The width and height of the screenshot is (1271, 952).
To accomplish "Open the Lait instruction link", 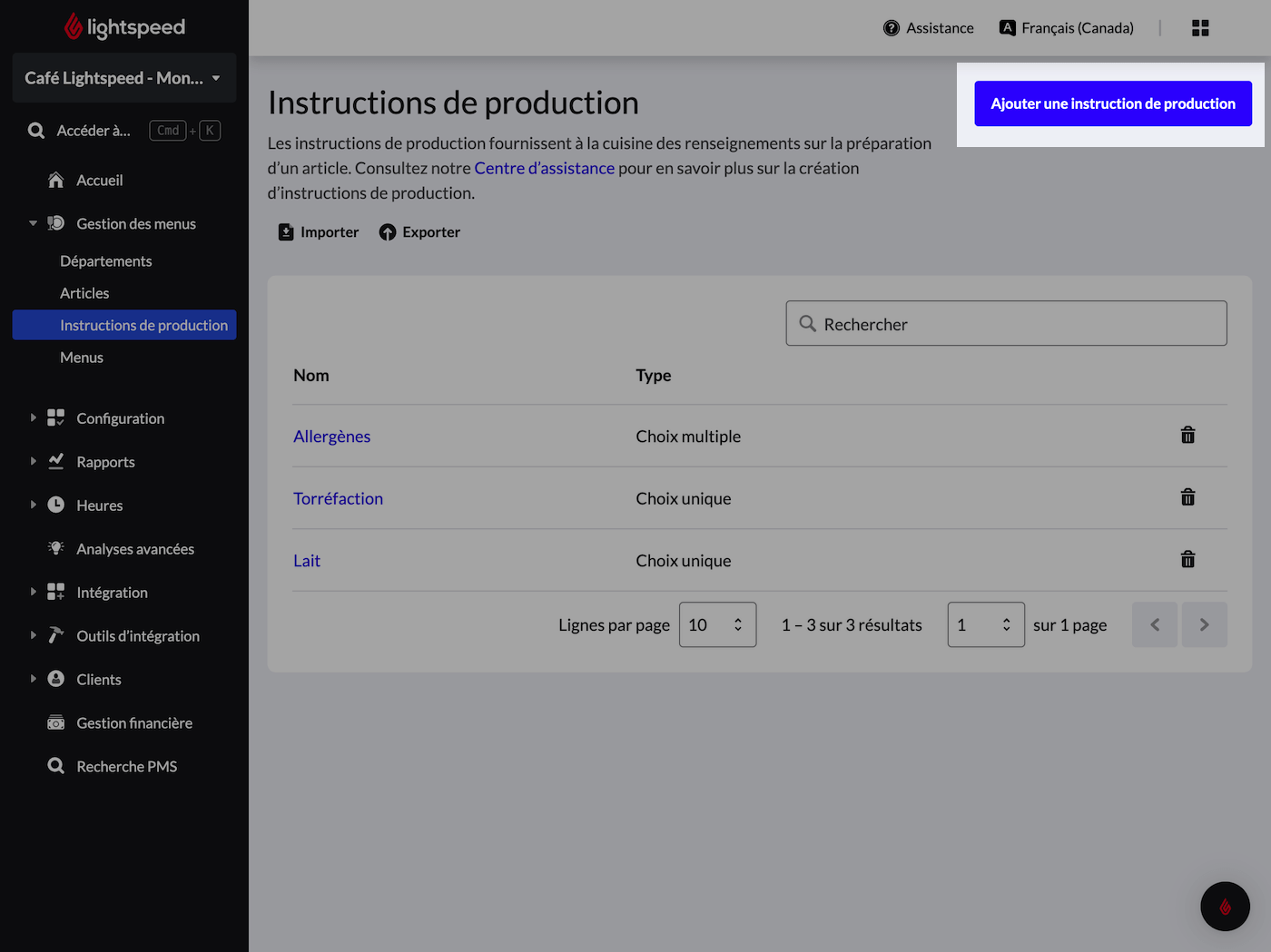I will pyautogui.click(x=307, y=561).
